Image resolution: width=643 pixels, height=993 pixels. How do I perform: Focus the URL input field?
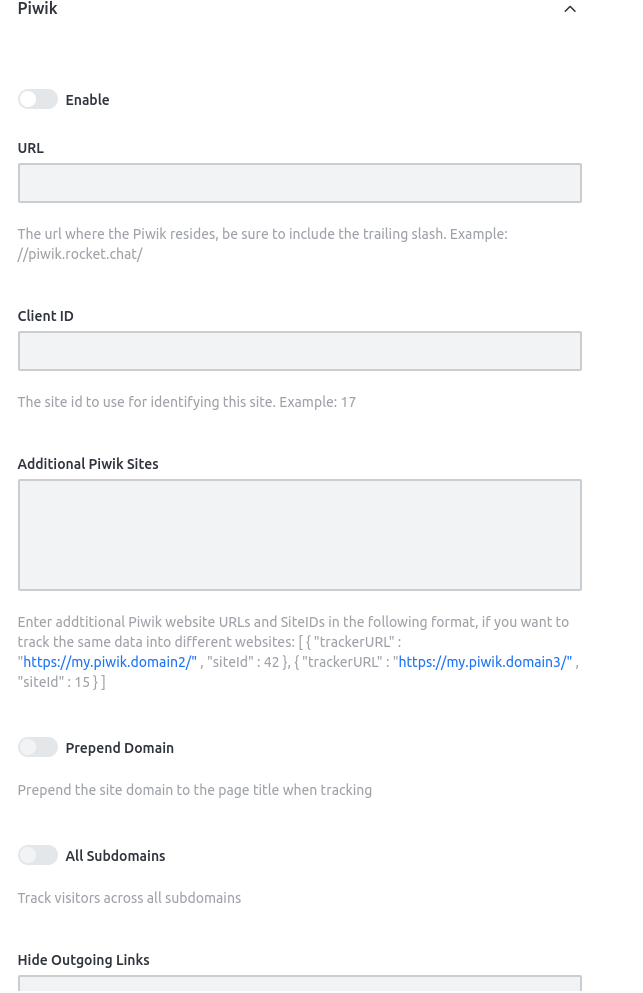(x=299, y=184)
